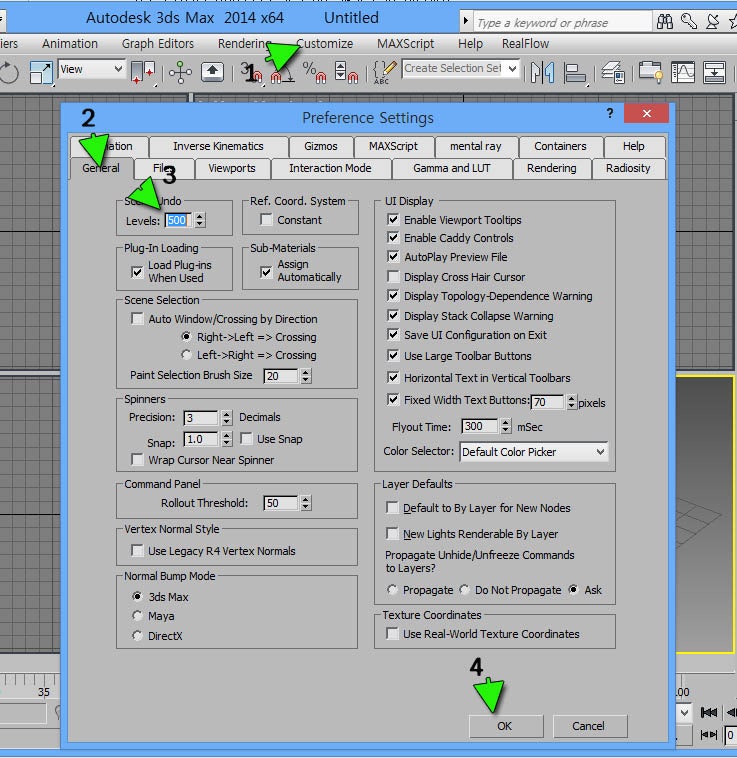
Task: Click the Rollout Threshold input field
Action: [x=280, y=504]
